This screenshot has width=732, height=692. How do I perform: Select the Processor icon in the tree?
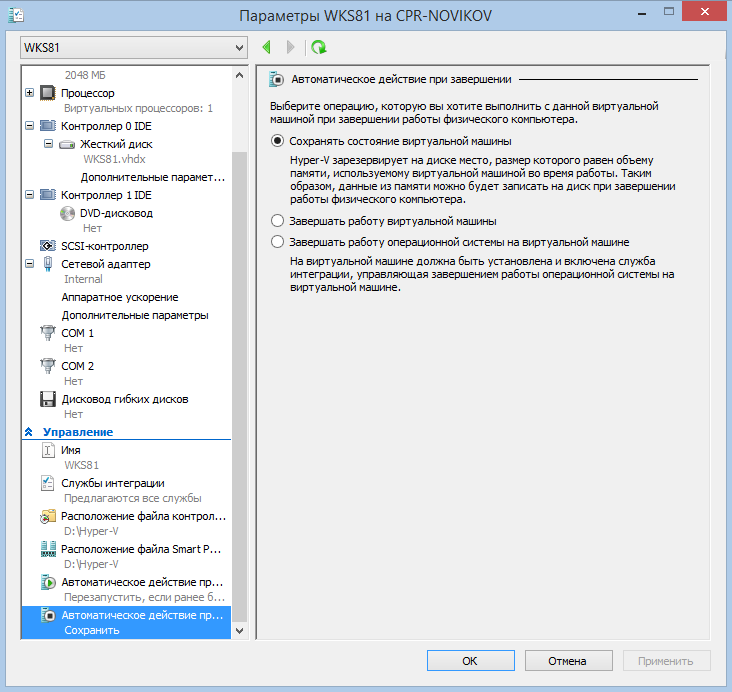pyautogui.click(x=48, y=93)
